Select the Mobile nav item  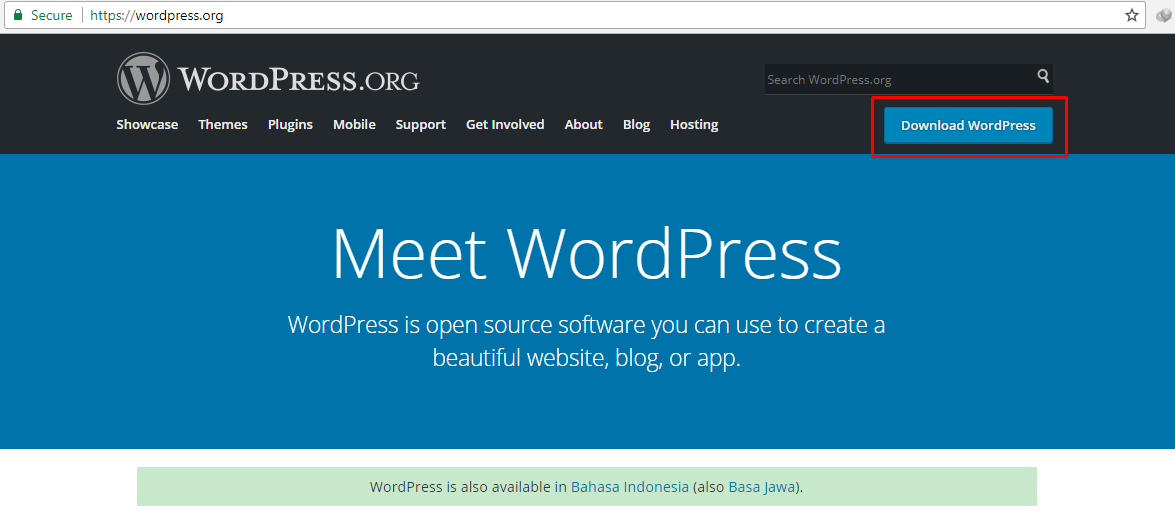[x=354, y=124]
